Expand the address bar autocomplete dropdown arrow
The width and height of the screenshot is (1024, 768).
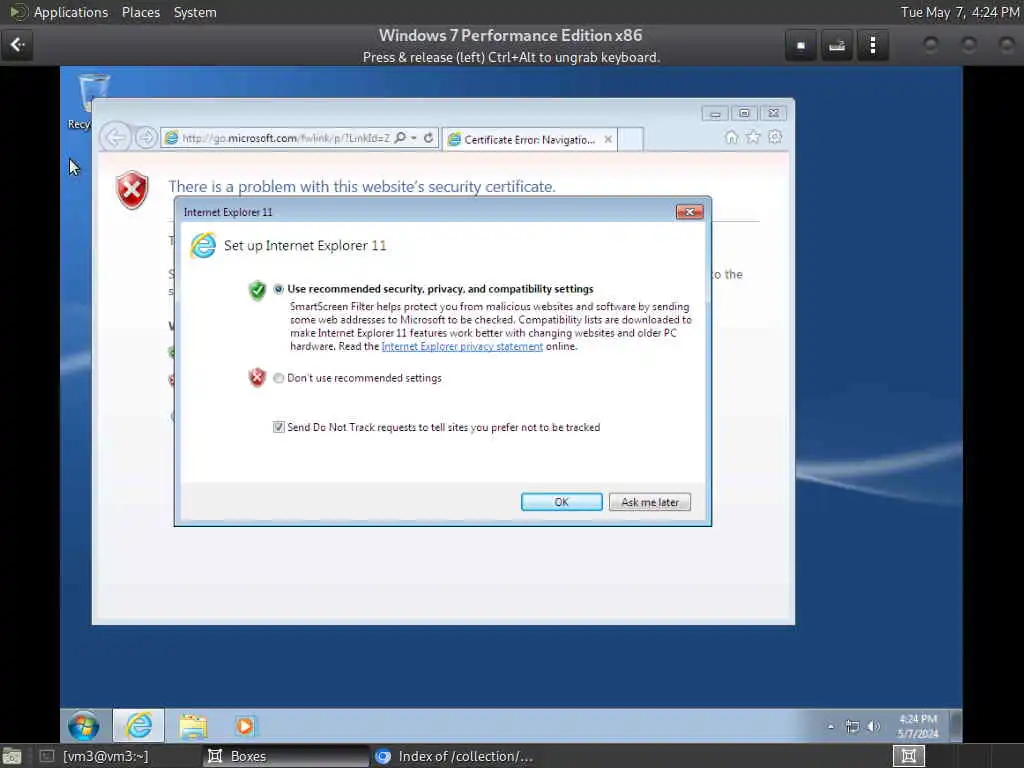tap(414, 138)
